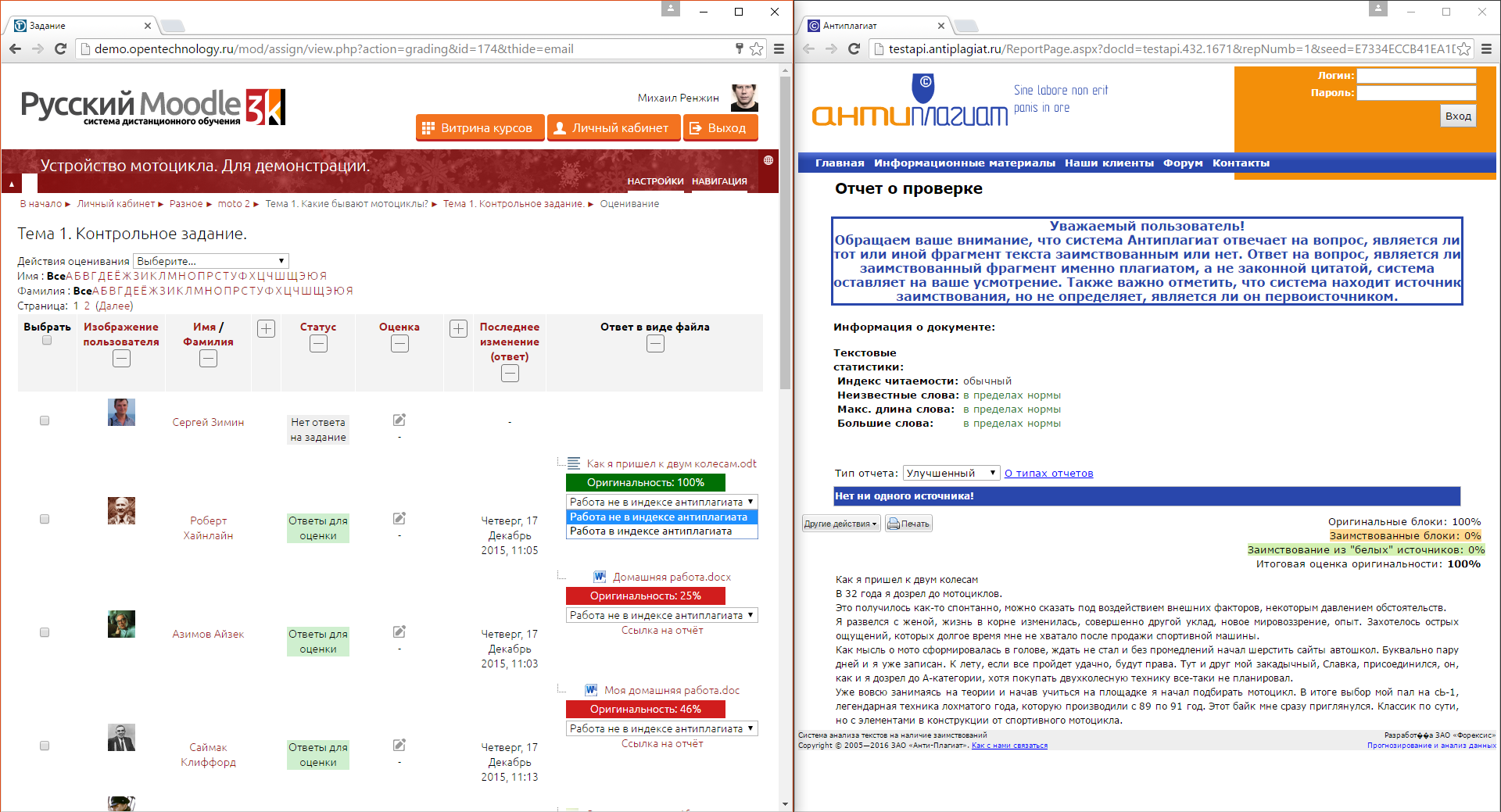Click Word icon for Домашняя работа.docx
The width and height of the screenshot is (1501, 812).
(x=600, y=577)
